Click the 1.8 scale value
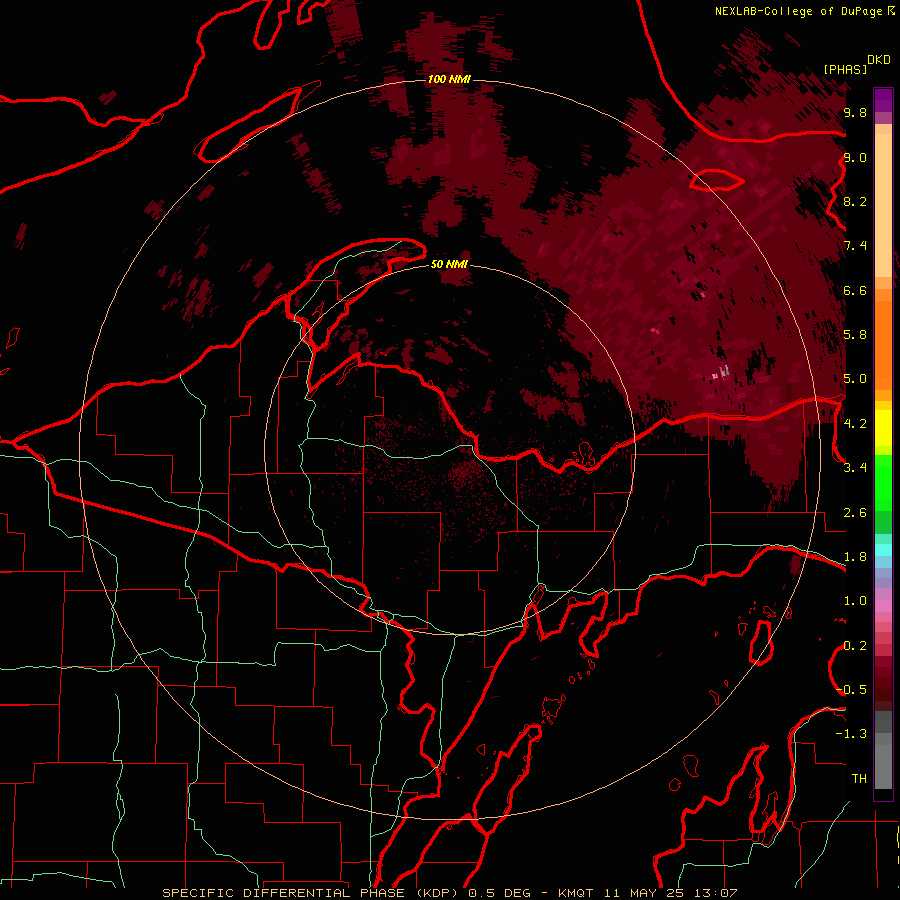Image resolution: width=900 pixels, height=900 pixels. [x=855, y=557]
